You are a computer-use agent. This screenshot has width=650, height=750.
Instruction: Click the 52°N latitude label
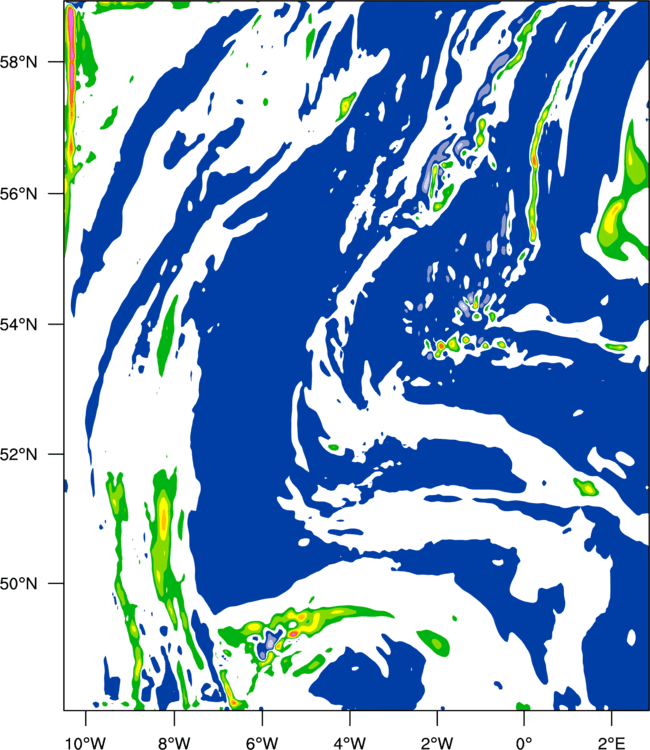18,454
